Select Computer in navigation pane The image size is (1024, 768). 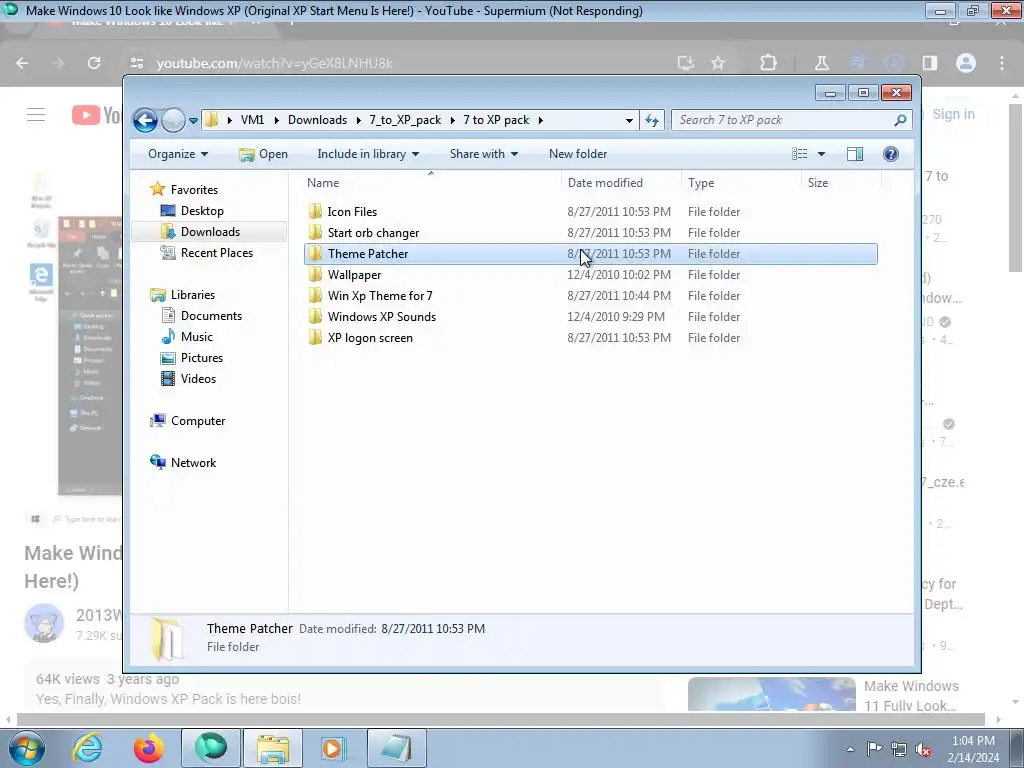click(198, 421)
